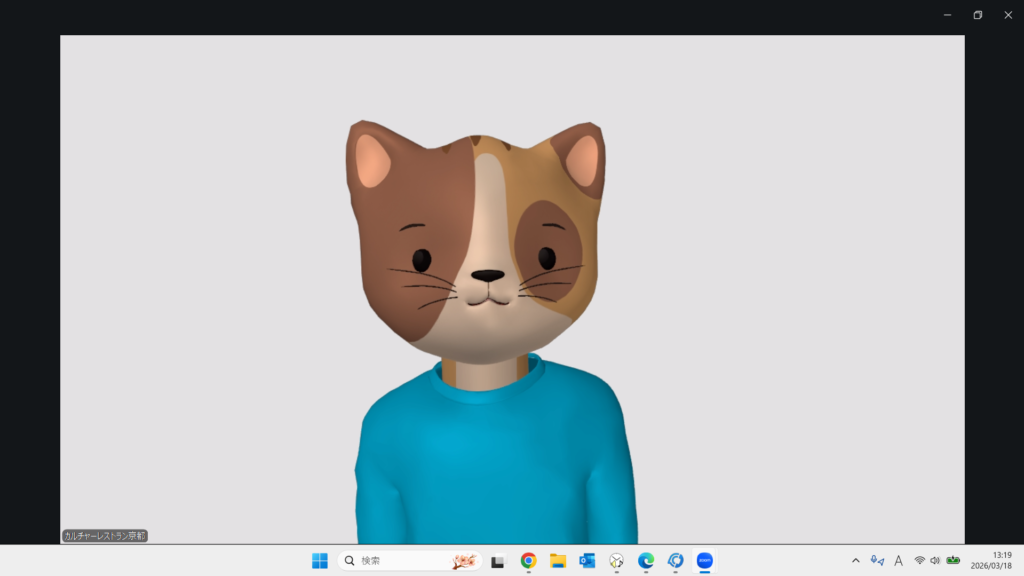
Task: Open the blue circular app right of Edge
Action: coord(675,561)
